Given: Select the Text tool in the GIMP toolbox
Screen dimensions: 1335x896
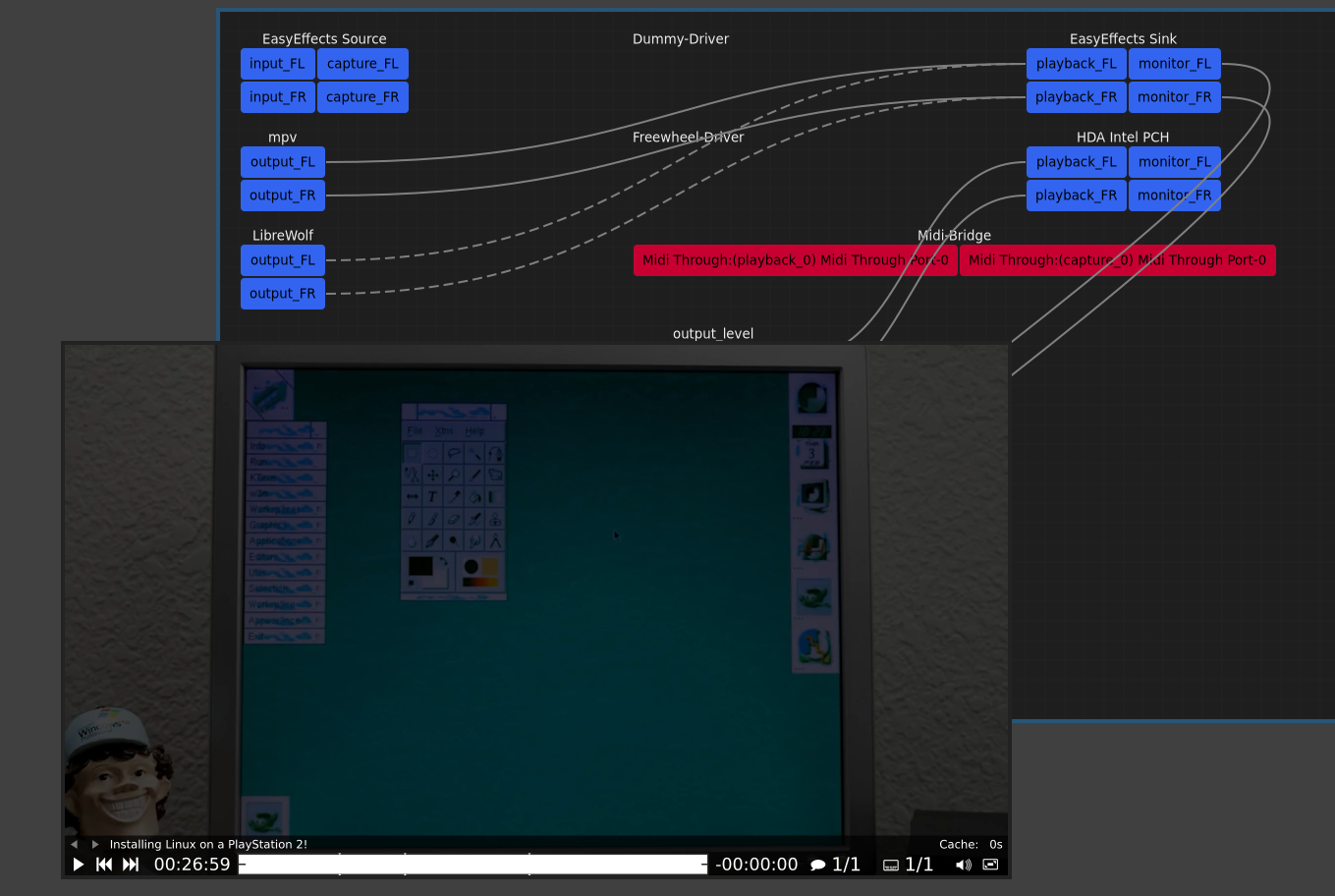Looking at the screenshot, I should tap(432, 496).
